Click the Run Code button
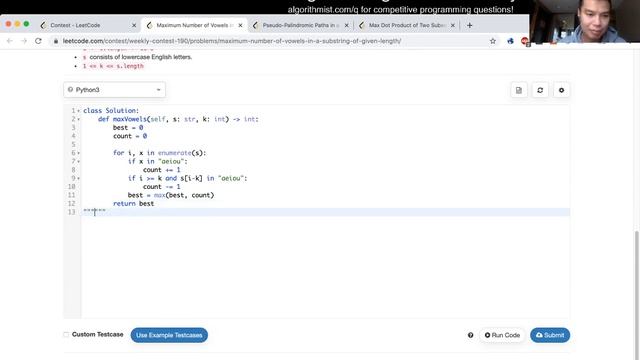Viewport: 640px width, 360px height. click(502, 335)
